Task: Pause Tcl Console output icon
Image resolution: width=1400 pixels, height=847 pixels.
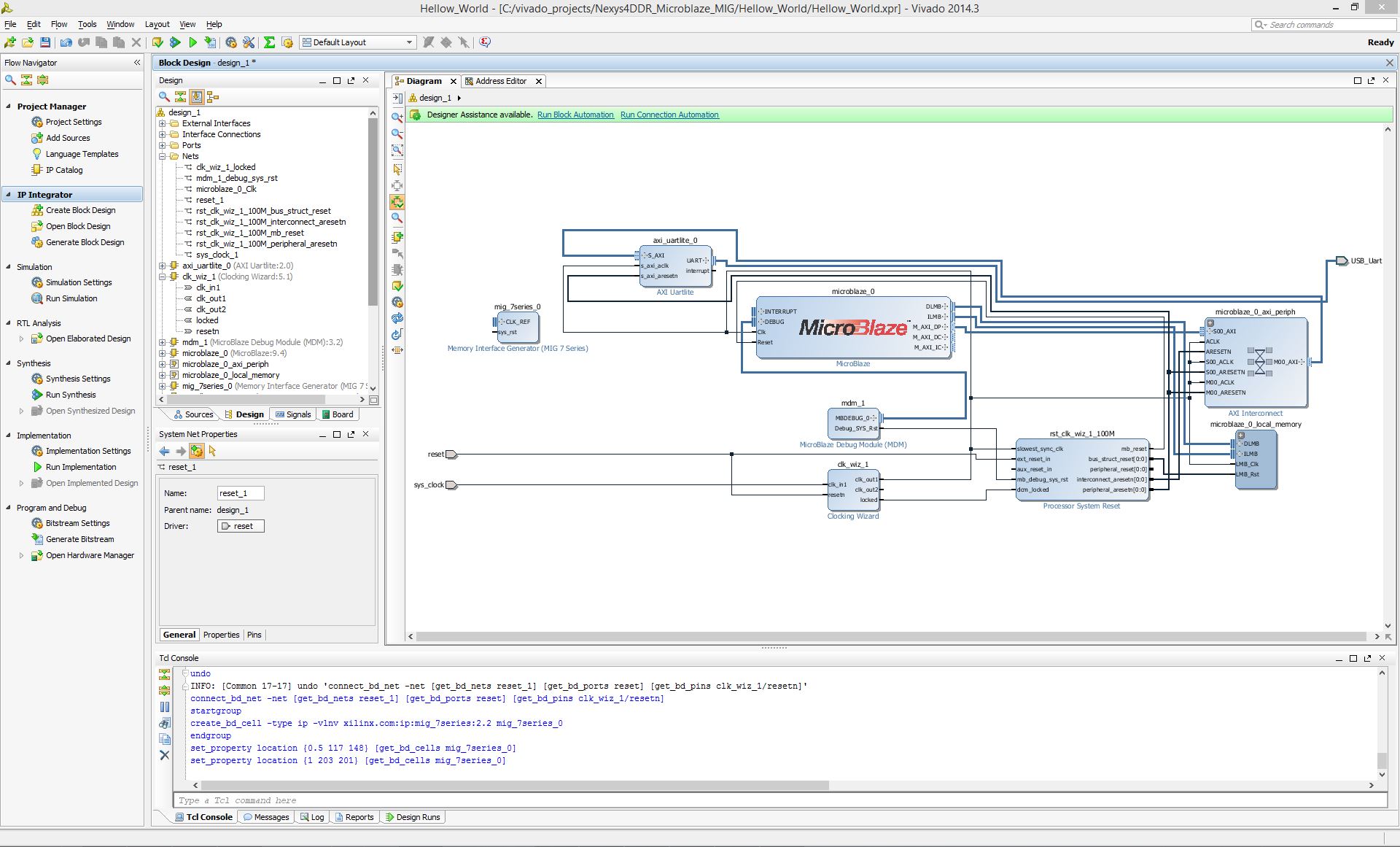Action: click(165, 706)
